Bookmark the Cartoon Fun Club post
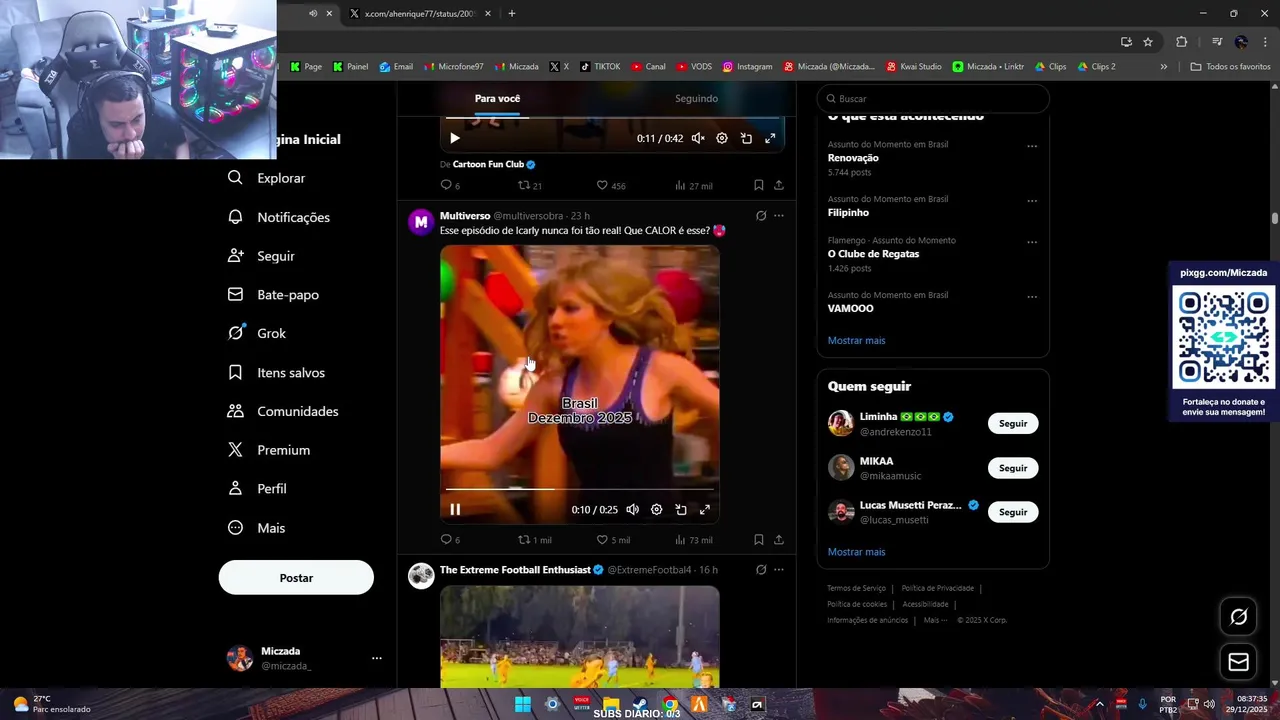This screenshot has width=1280, height=720. pos(759,185)
